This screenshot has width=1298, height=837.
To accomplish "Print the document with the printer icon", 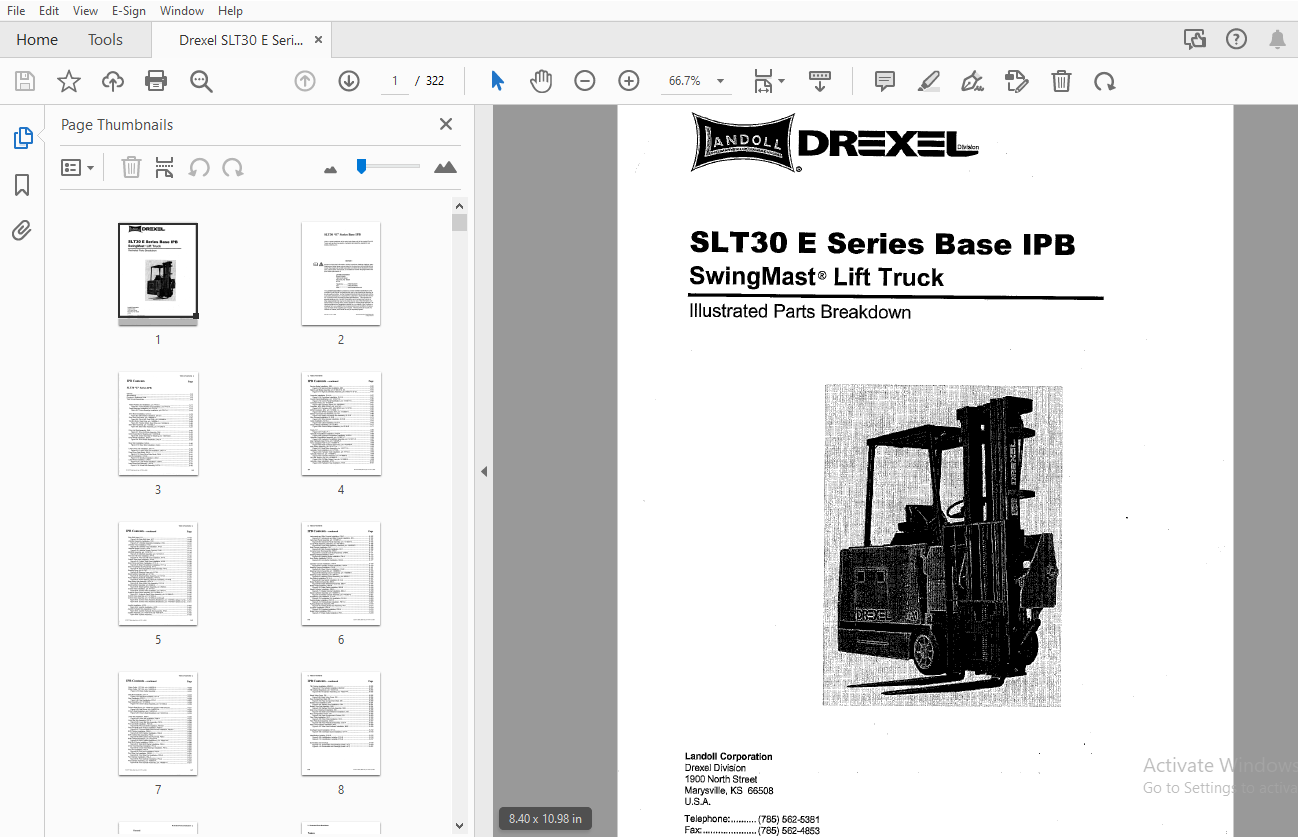I will pyautogui.click(x=156, y=81).
